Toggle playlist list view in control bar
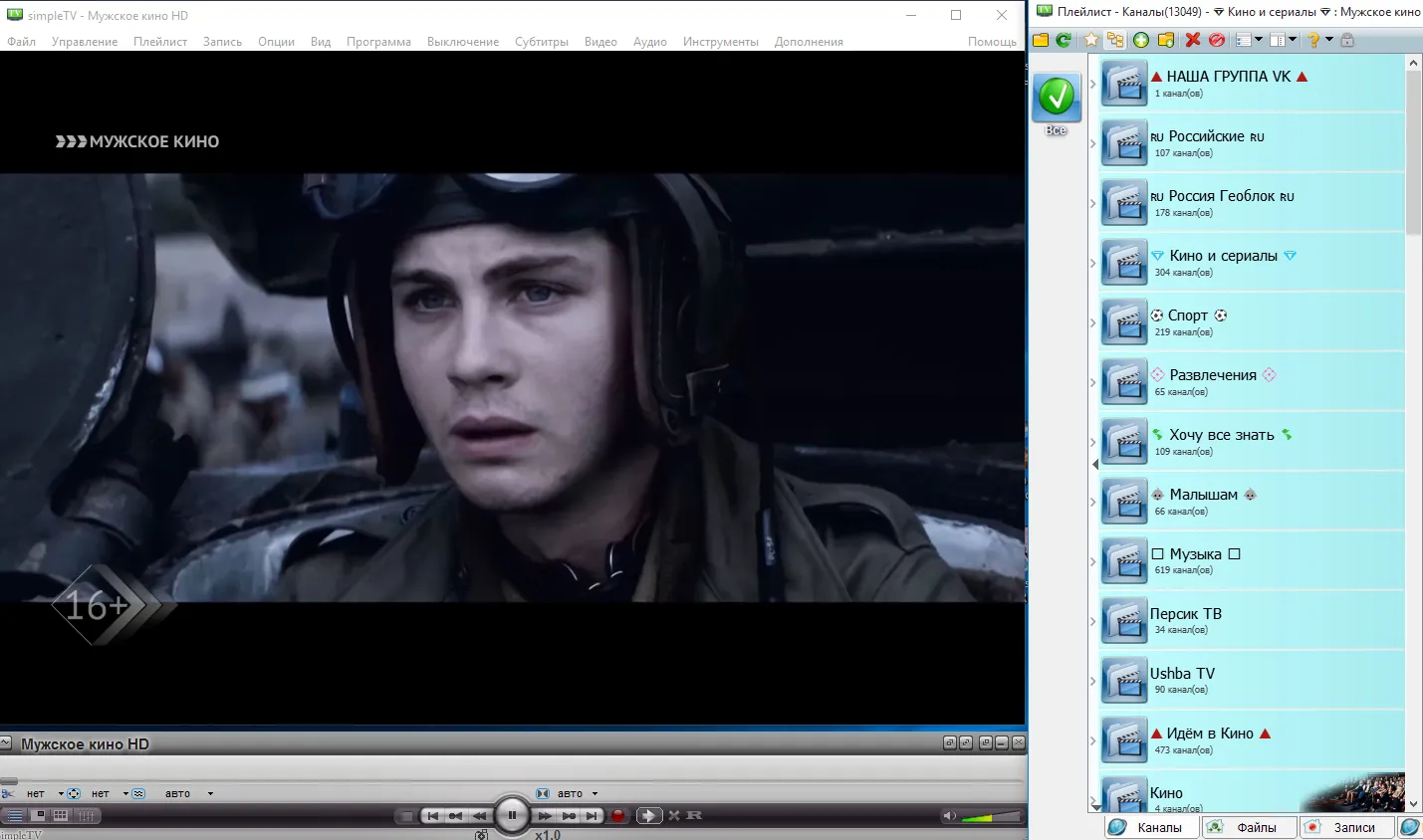 (15, 816)
